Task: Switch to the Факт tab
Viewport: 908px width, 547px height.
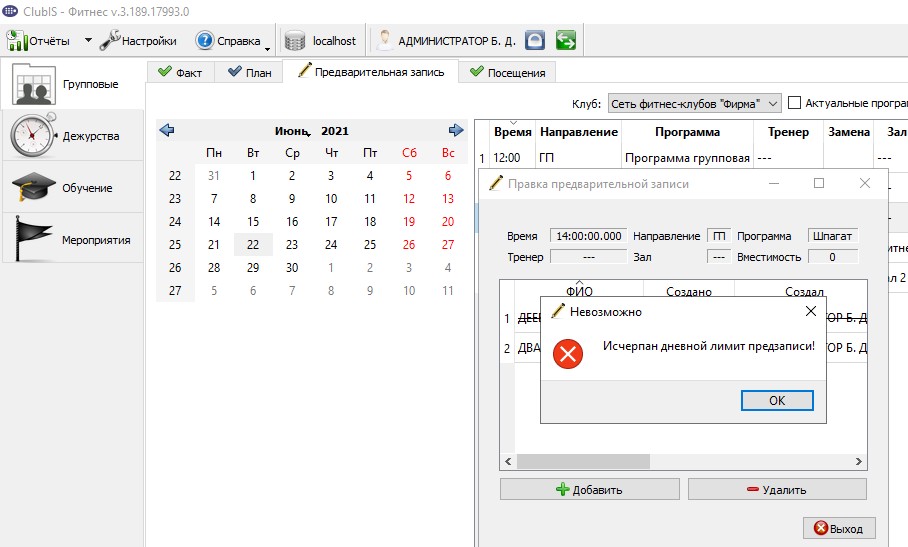Action: [180, 72]
